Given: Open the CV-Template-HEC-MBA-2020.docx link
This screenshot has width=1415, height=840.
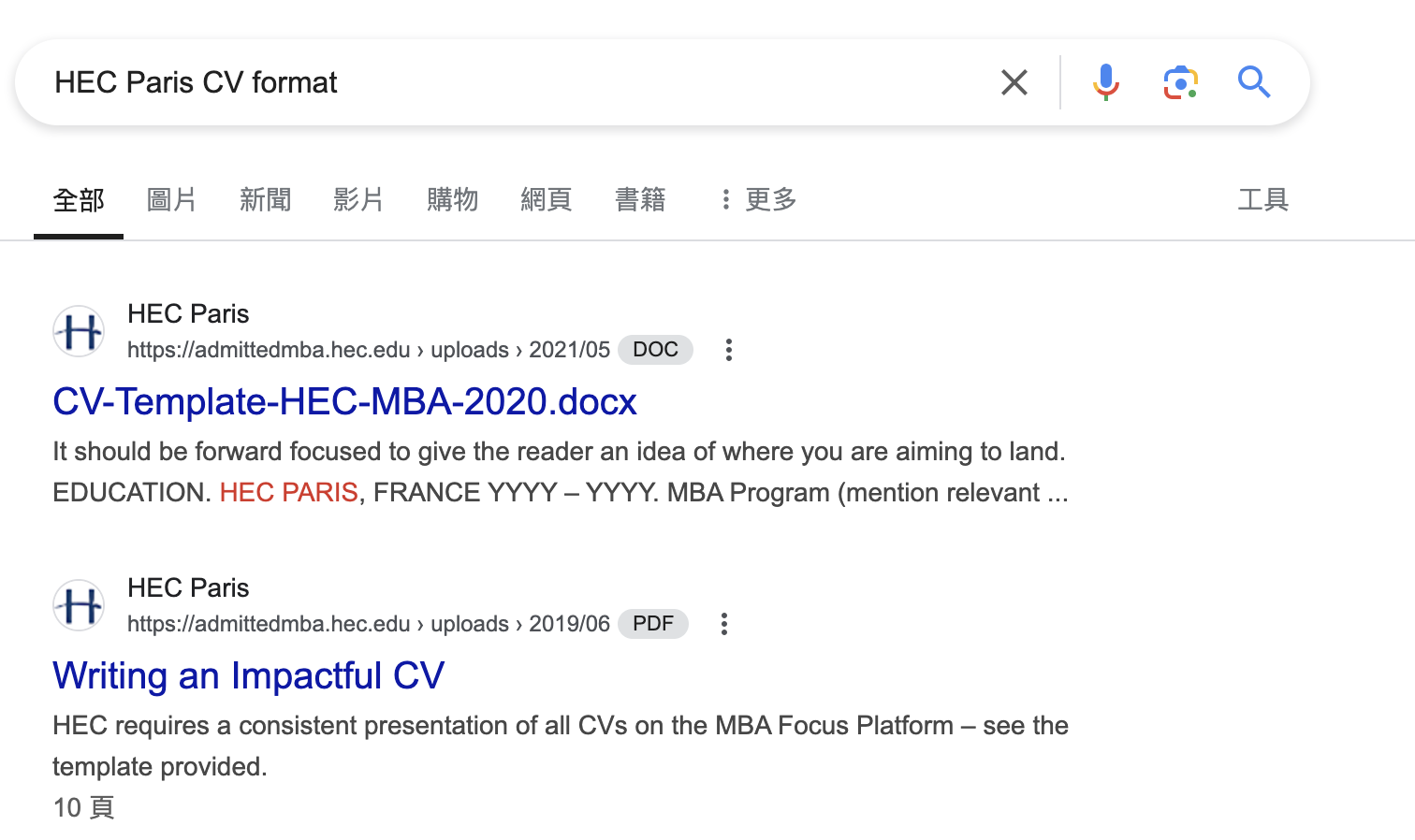Looking at the screenshot, I should (x=344, y=401).
